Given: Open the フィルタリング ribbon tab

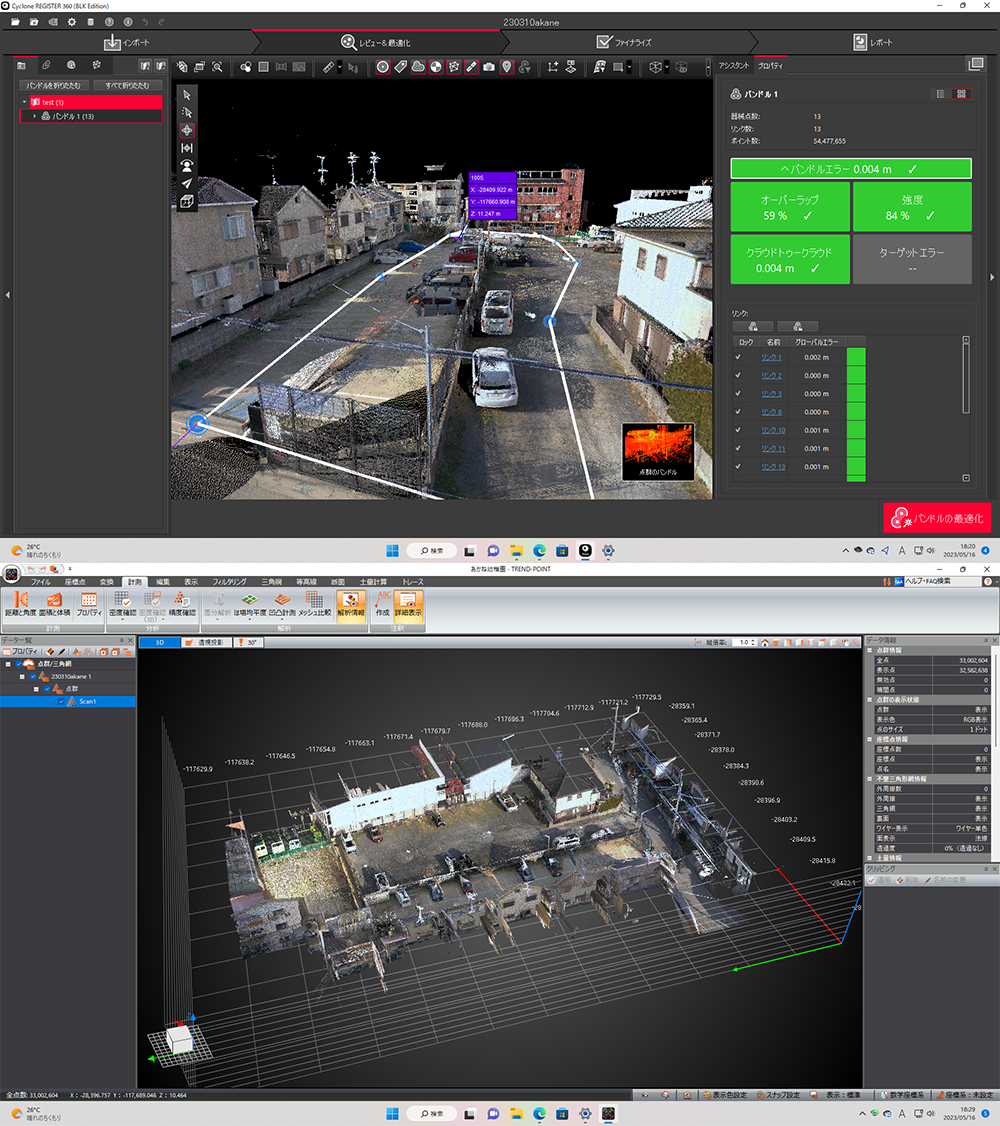Looking at the screenshot, I should [229, 581].
